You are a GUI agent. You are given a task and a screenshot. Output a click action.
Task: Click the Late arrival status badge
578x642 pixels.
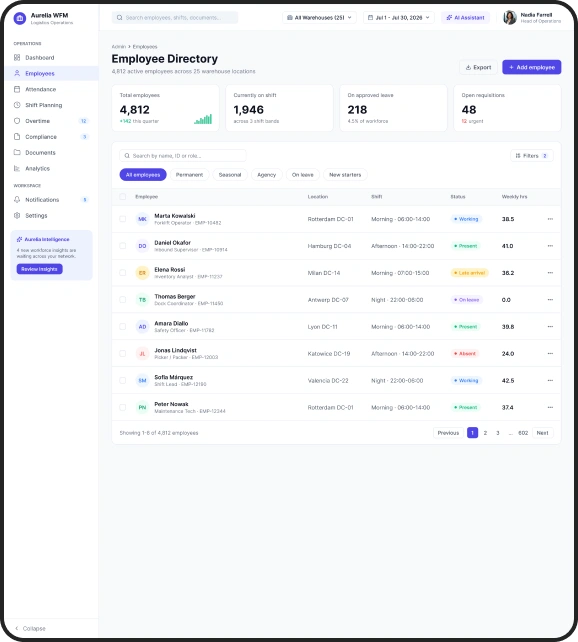(x=470, y=273)
